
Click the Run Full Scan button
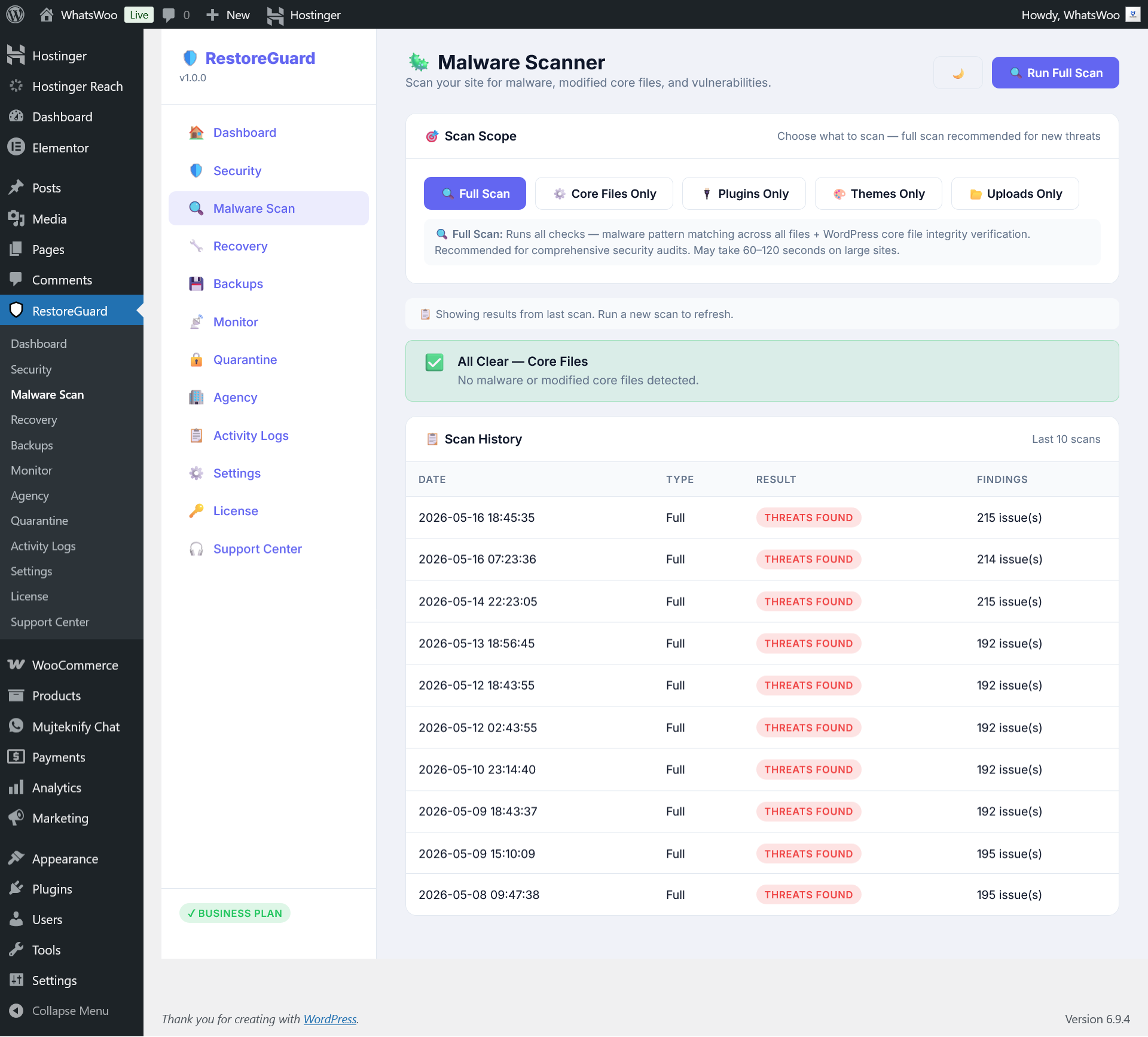point(1055,73)
